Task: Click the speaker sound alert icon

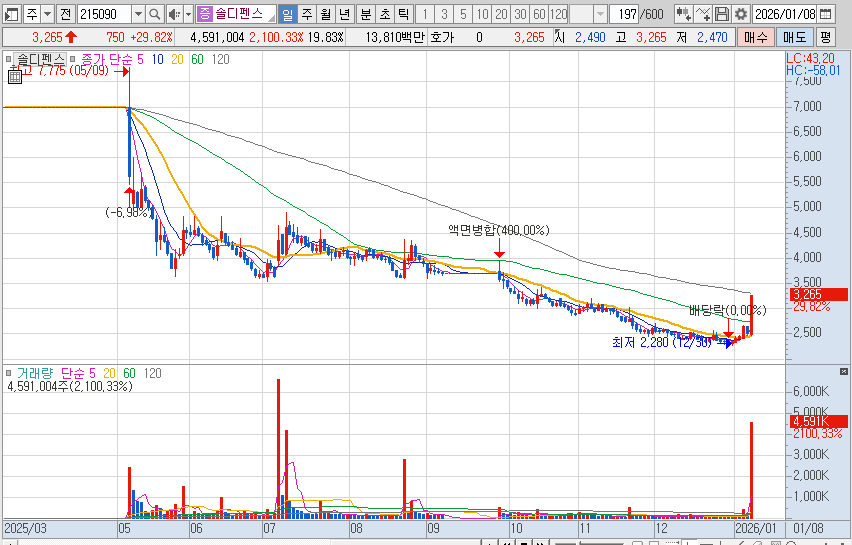Action: pos(174,14)
